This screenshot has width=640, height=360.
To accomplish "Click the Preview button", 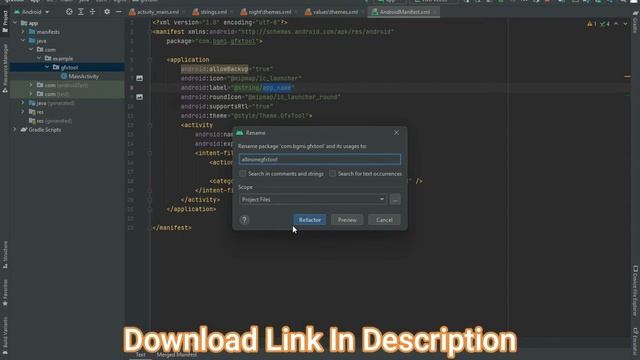I will (x=347, y=220).
